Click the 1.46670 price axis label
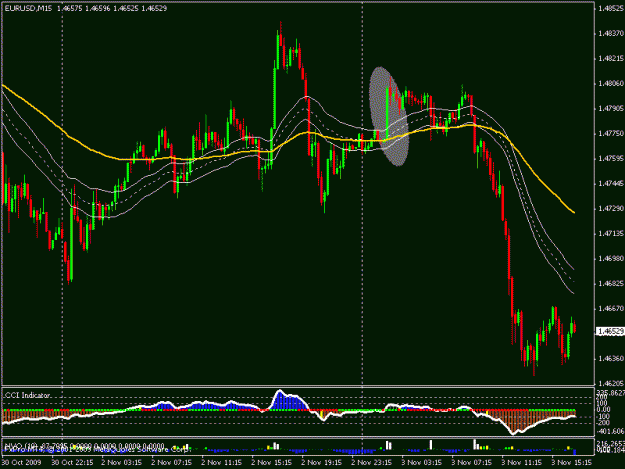This screenshot has height=469, width=625. point(611,309)
